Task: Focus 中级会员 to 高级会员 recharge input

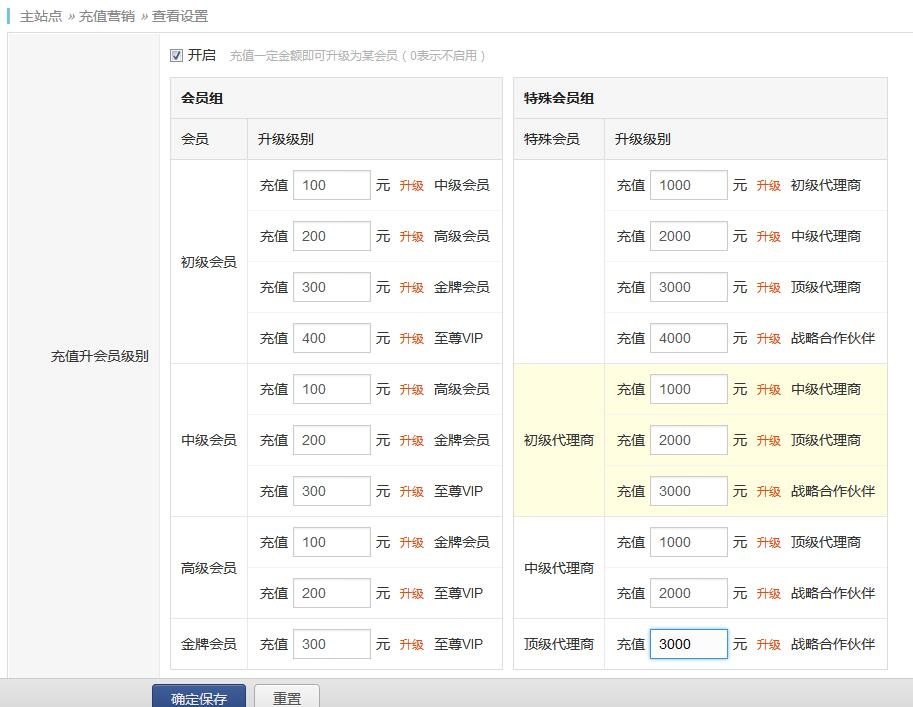Action: pyautogui.click(x=331, y=389)
